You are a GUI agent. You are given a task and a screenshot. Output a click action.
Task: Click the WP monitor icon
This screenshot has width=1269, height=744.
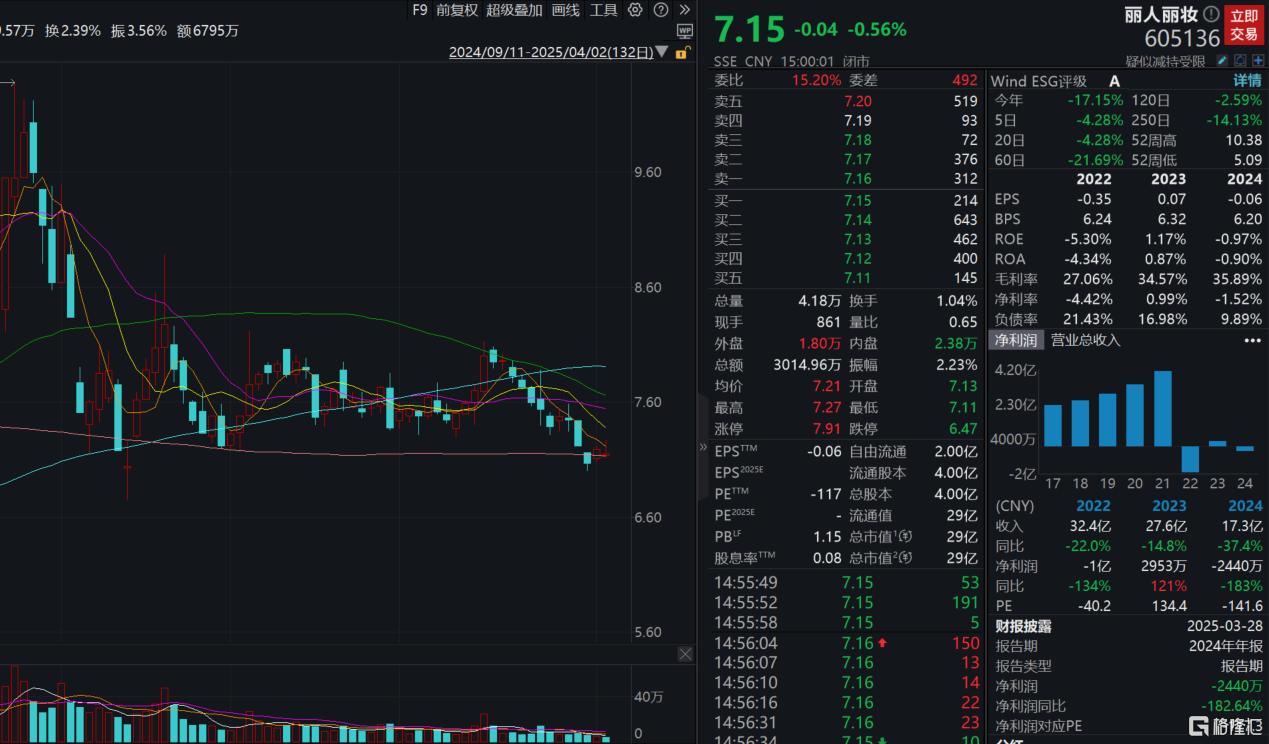coord(684,32)
